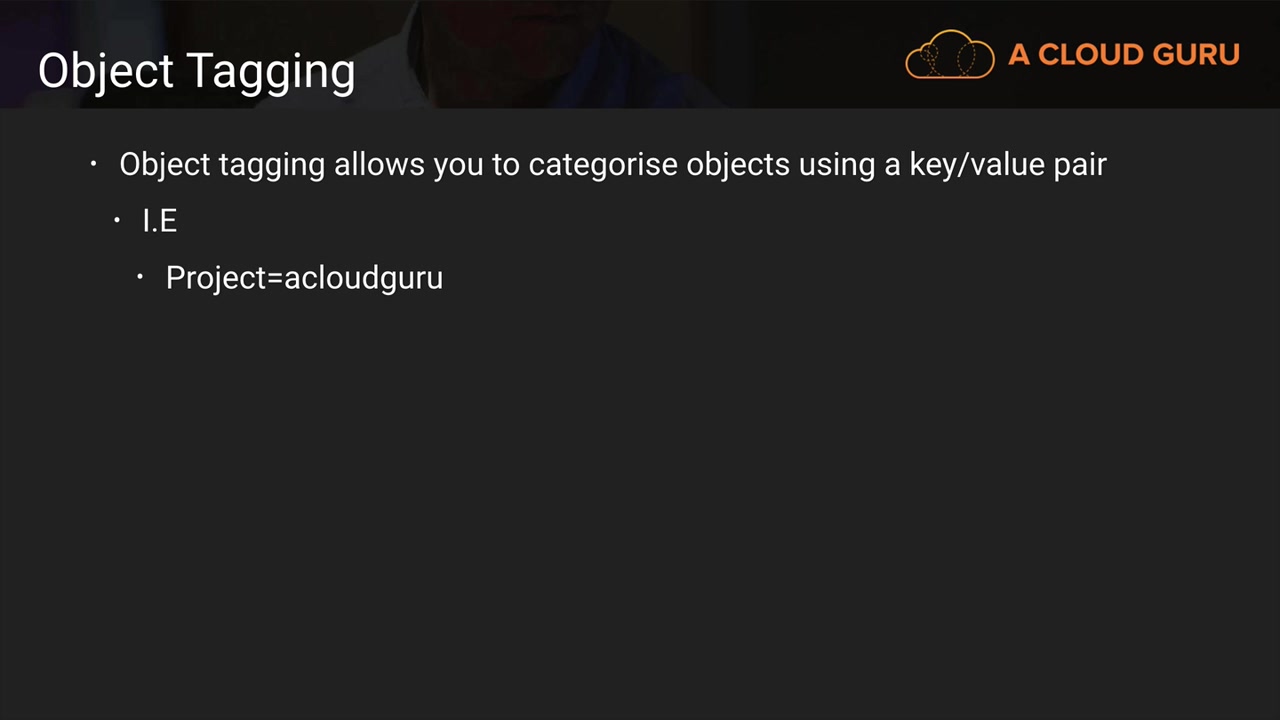Click the word "allows" in first bullet

click(x=379, y=164)
